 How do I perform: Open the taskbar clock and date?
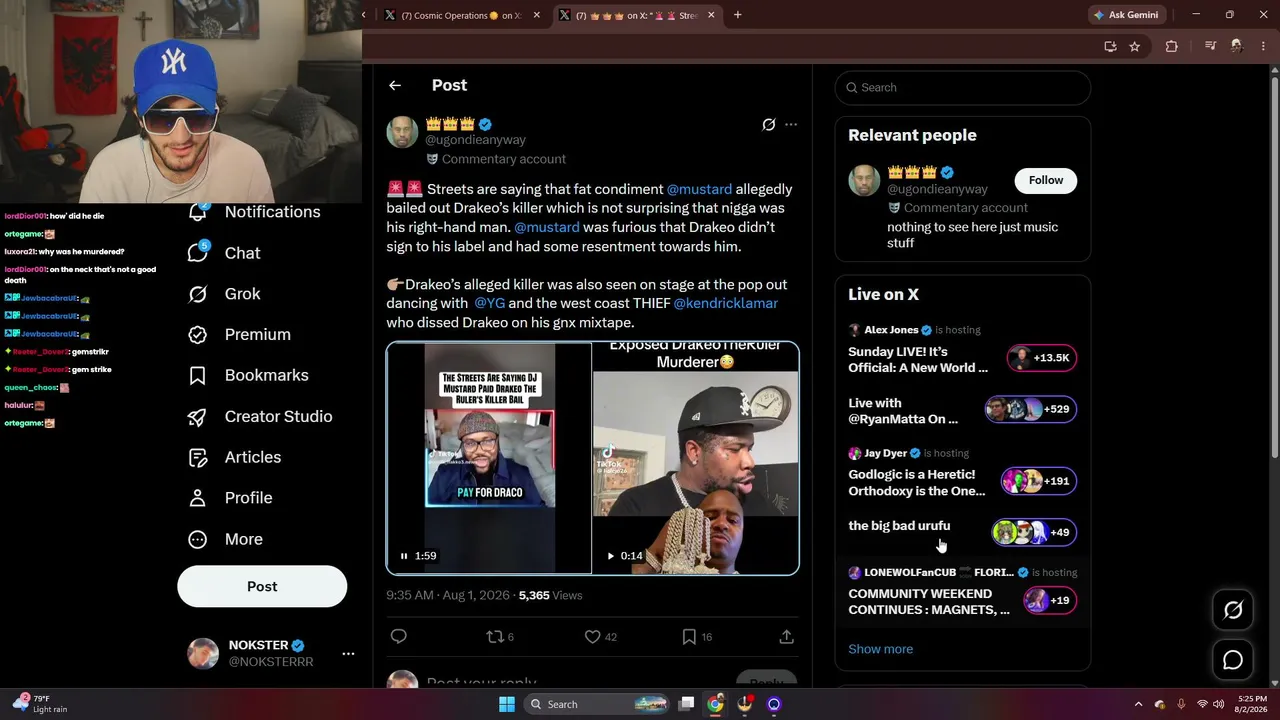tap(1252, 704)
